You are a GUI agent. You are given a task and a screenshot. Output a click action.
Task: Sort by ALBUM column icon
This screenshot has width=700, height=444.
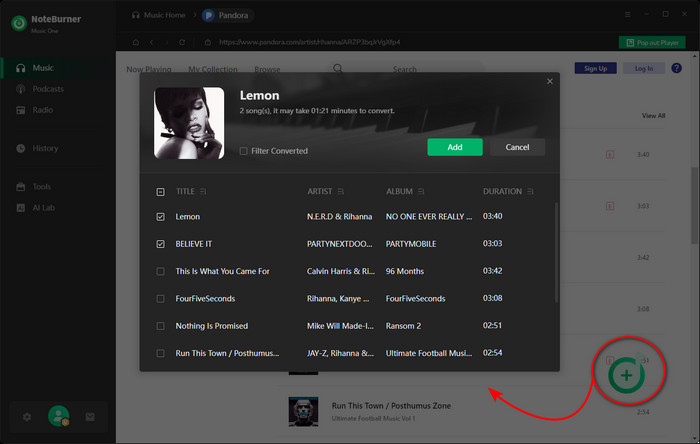[x=421, y=191]
